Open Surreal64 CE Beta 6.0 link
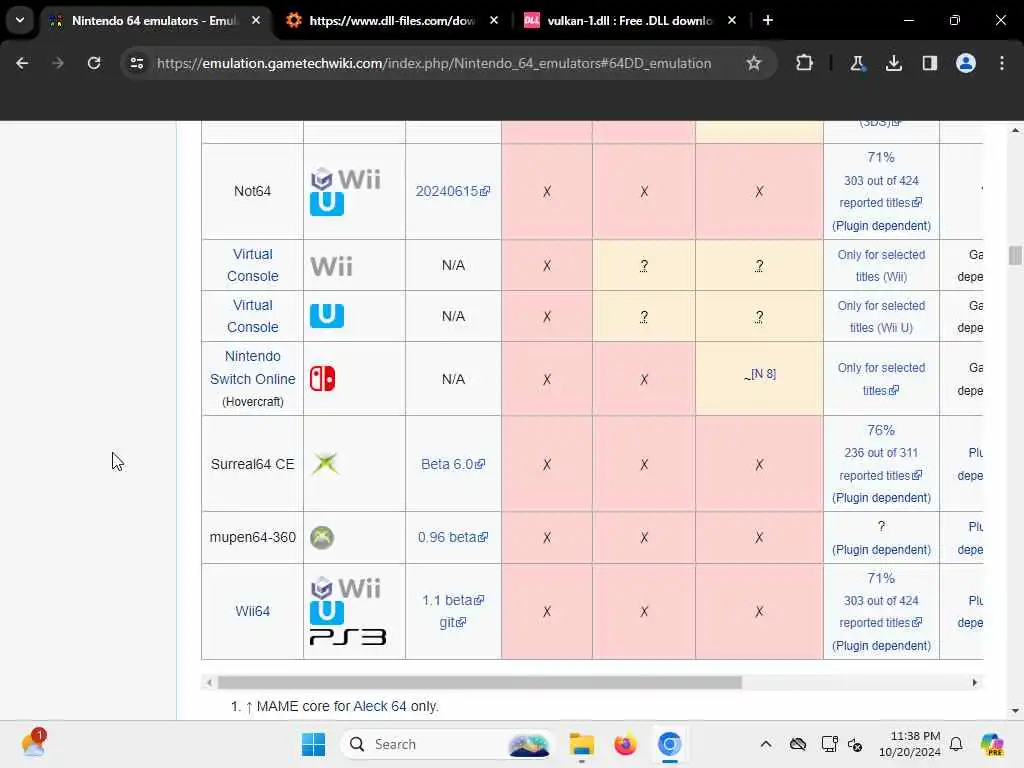 coord(453,464)
